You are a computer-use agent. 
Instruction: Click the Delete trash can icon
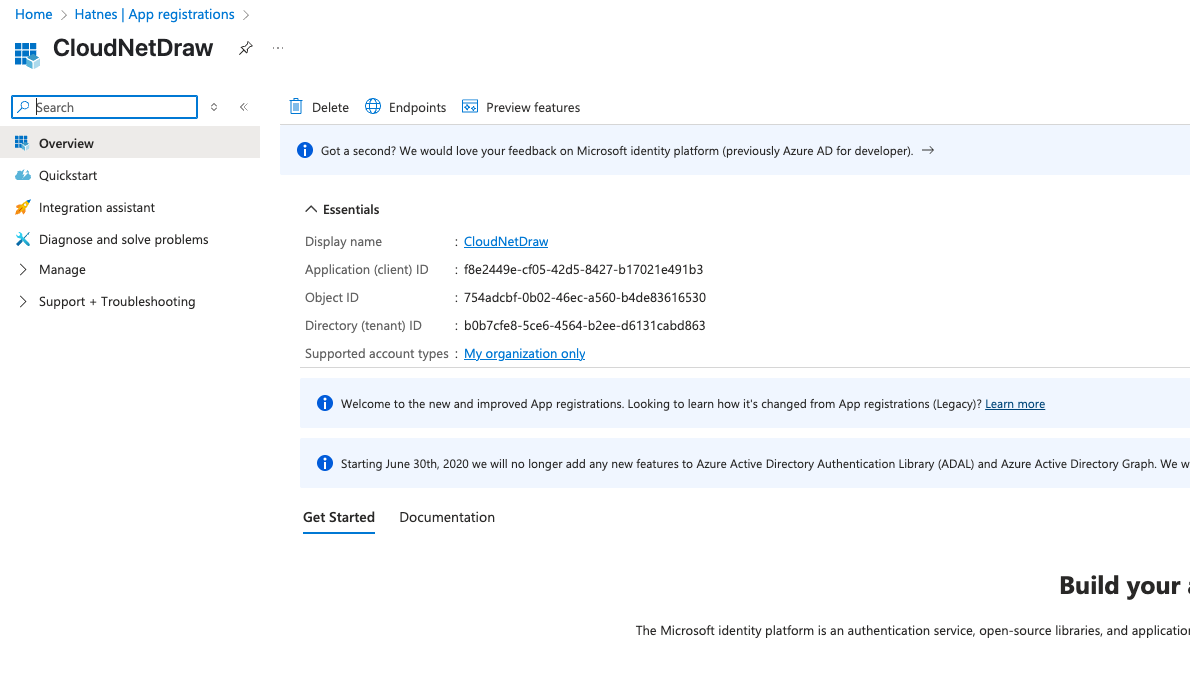click(296, 107)
